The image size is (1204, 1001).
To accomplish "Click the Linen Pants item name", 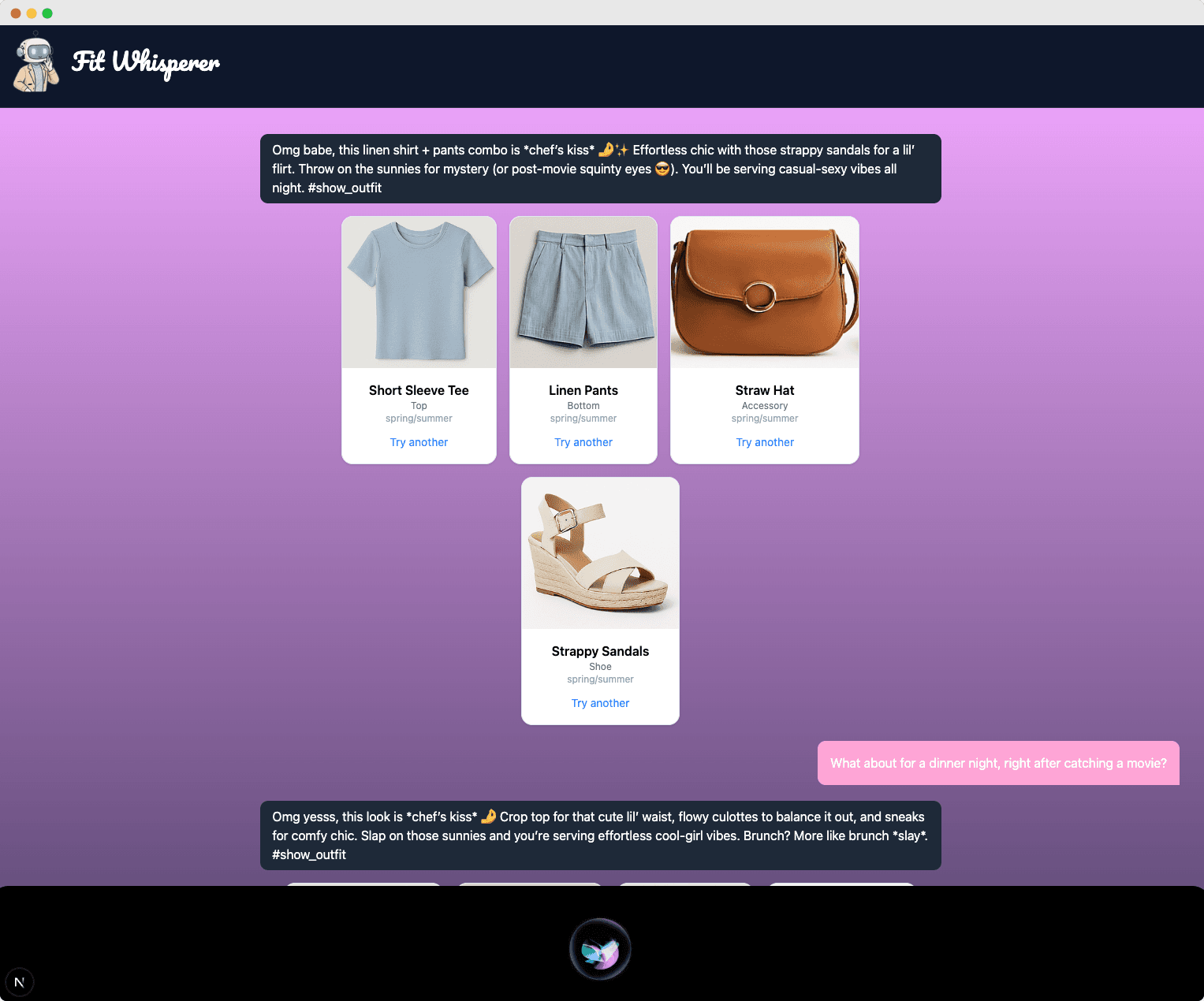I will [x=583, y=390].
